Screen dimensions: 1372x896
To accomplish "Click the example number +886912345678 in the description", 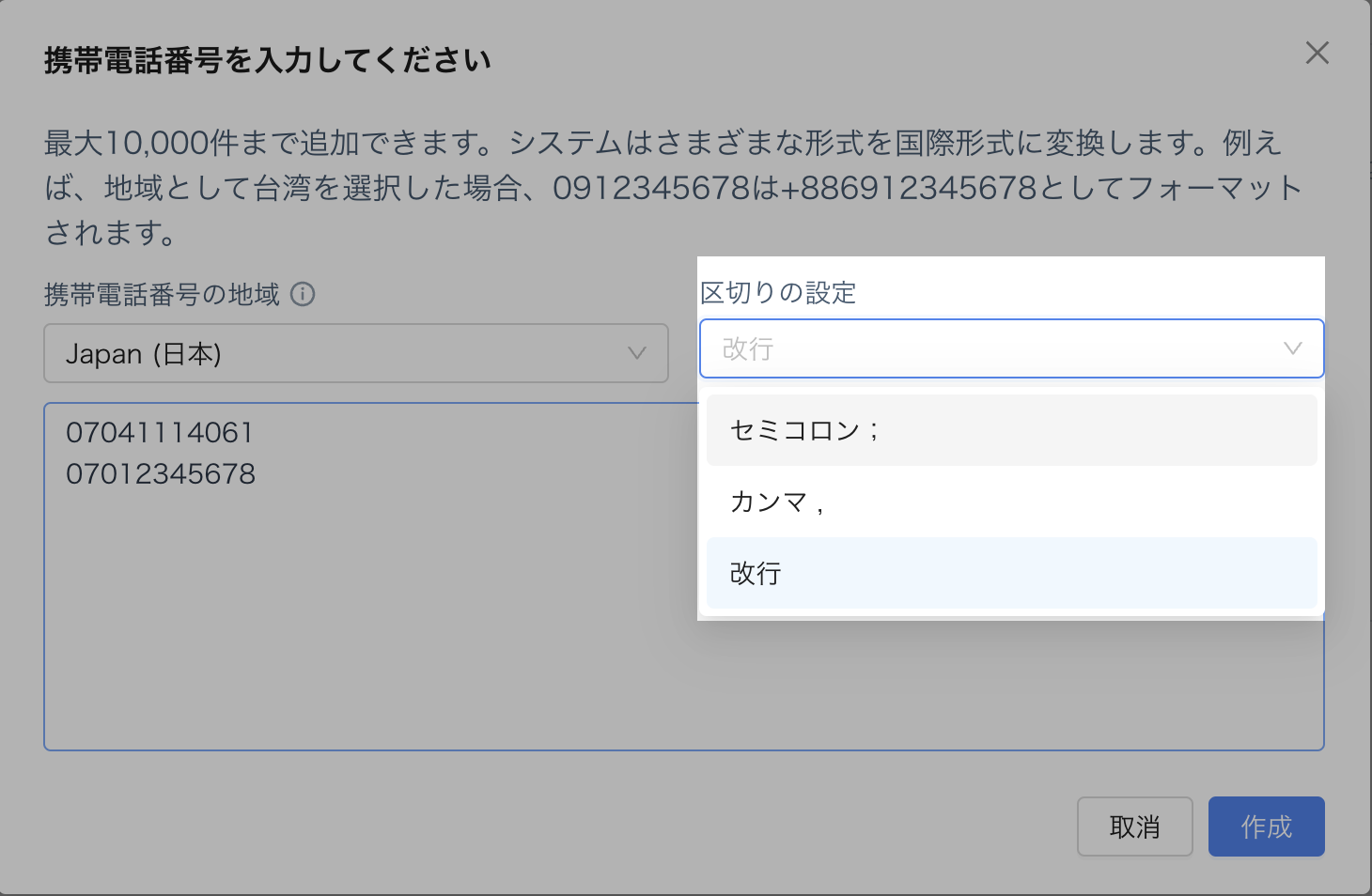I will [909, 189].
